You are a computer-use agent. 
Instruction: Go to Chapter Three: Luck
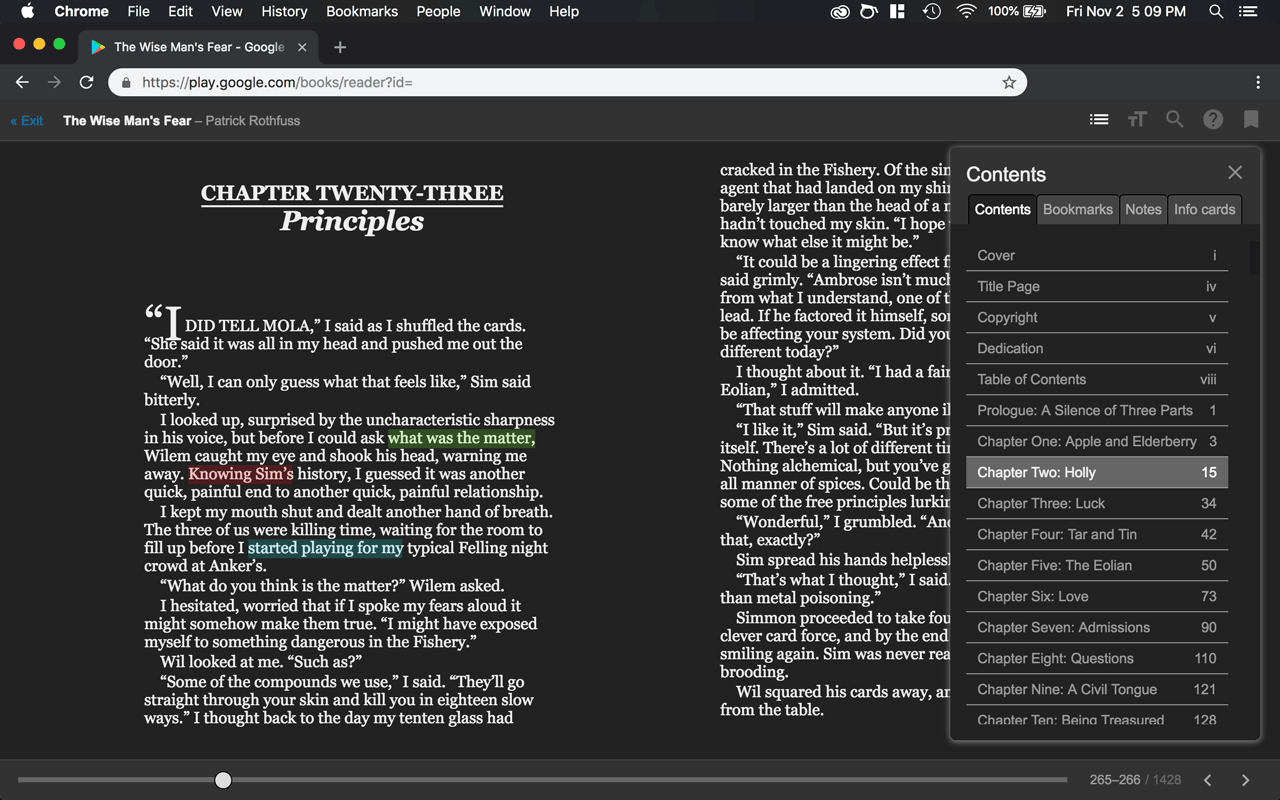coord(1097,503)
